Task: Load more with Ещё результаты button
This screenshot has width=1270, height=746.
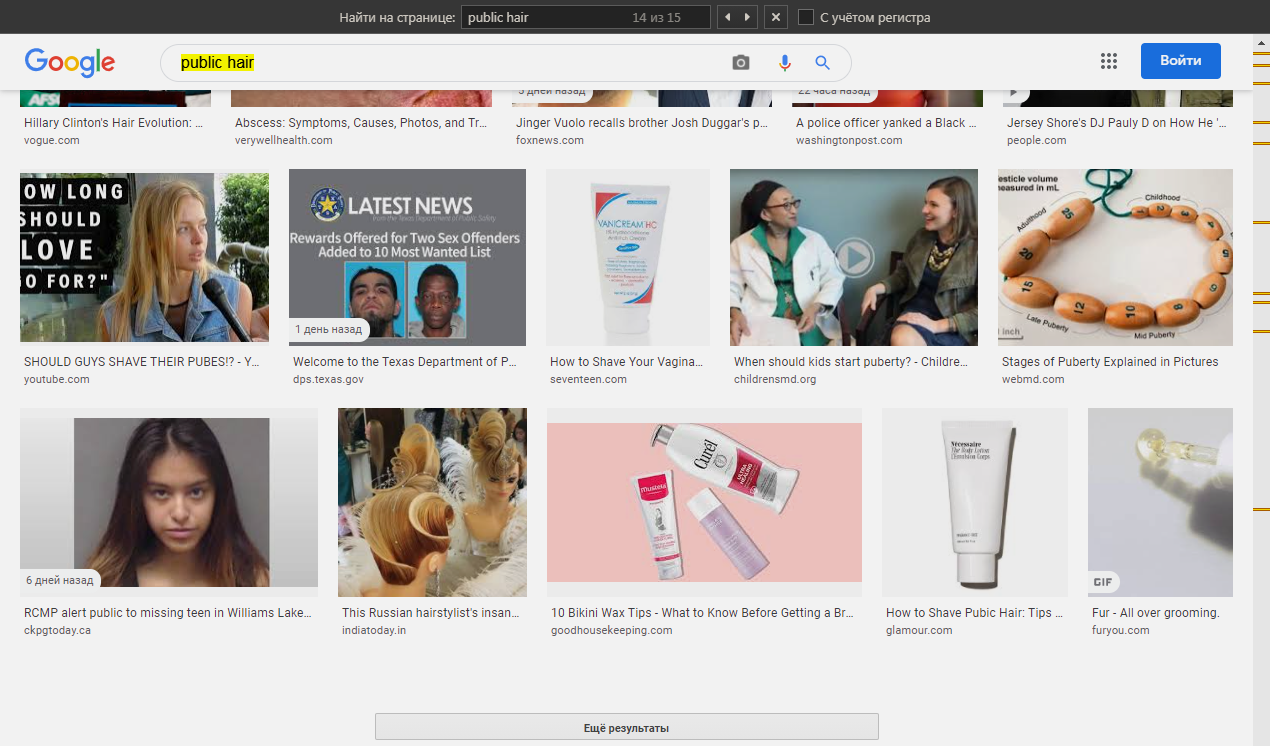Action: [x=627, y=727]
